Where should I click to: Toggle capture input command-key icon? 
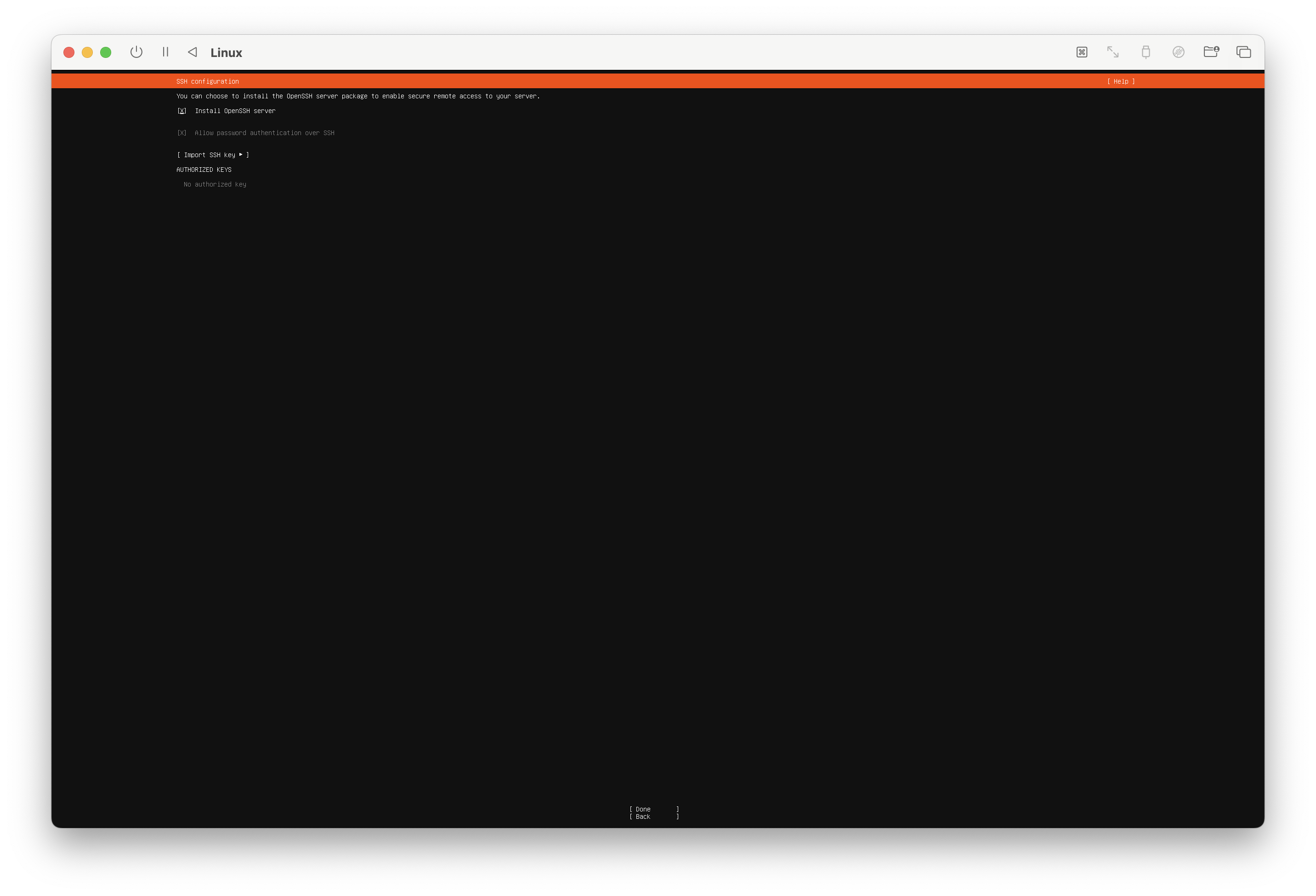[x=1082, y=52]
